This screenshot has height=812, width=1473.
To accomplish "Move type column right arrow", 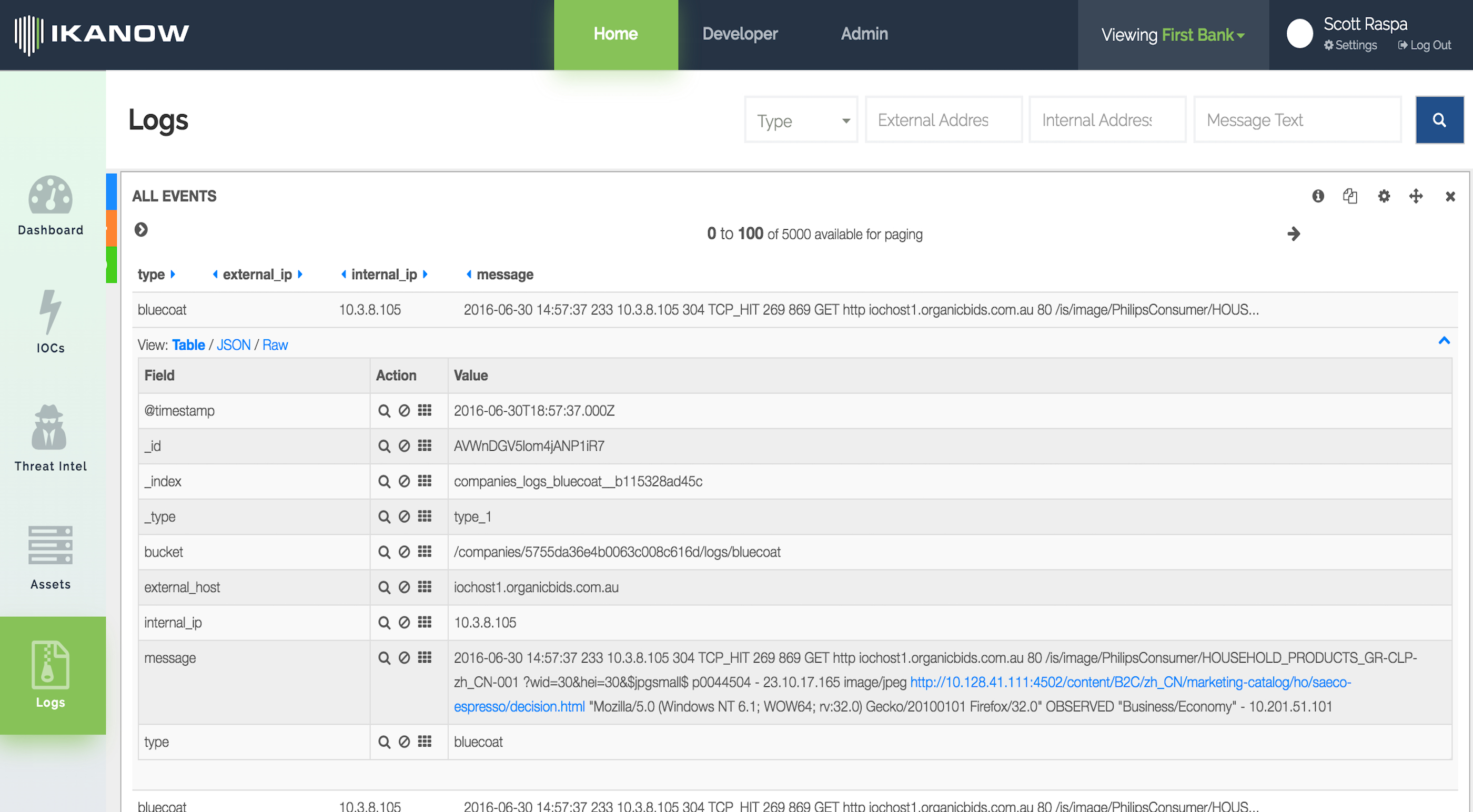I will (x=173, y=275).
